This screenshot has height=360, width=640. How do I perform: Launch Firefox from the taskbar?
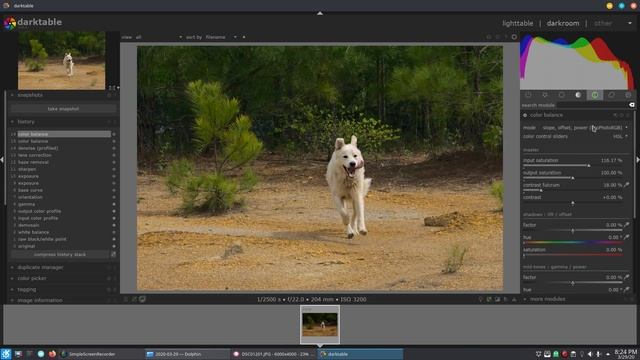coord(52,354)
